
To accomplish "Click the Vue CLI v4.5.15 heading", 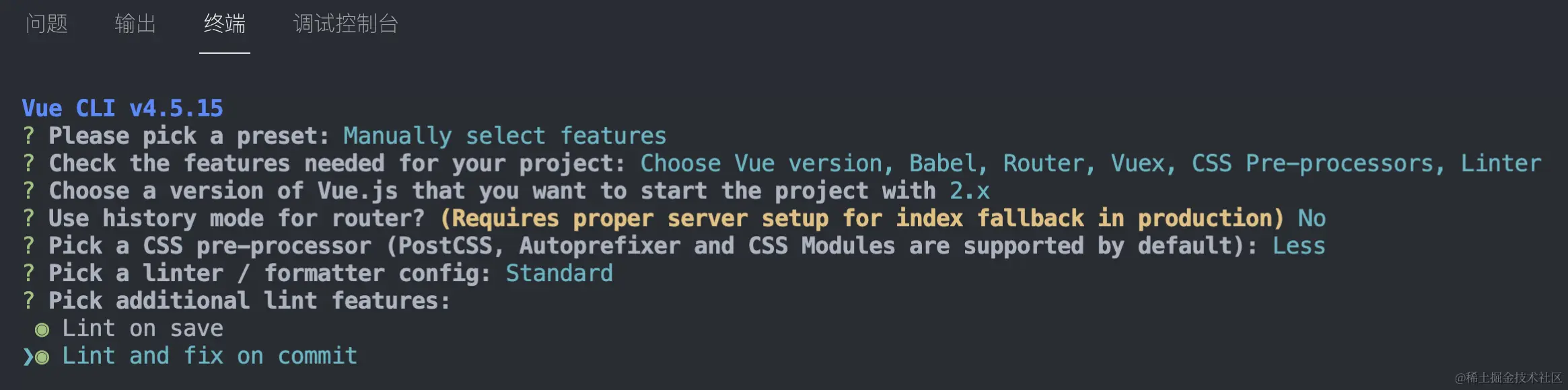I will click(122, 108).
